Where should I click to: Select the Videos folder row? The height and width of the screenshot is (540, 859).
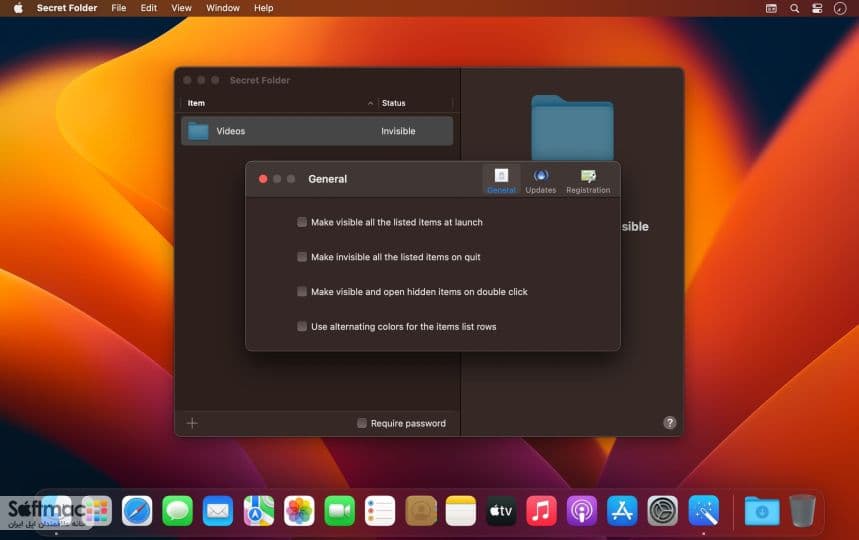point(317,131)
